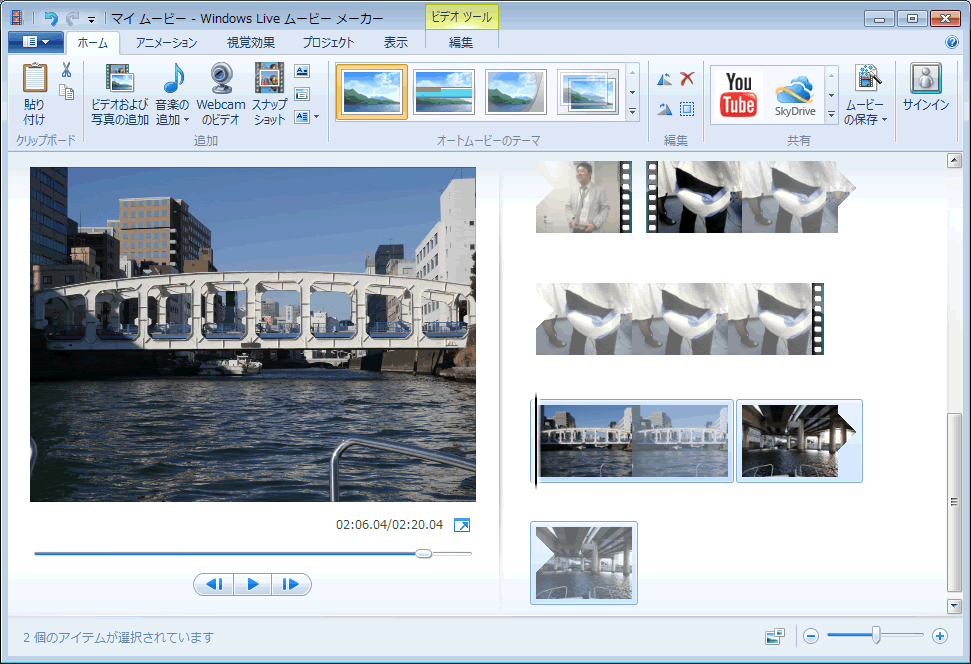The image size is (971, 664).
Task: Select the first (default) AutoMovie theme
Action: point(372,92)
